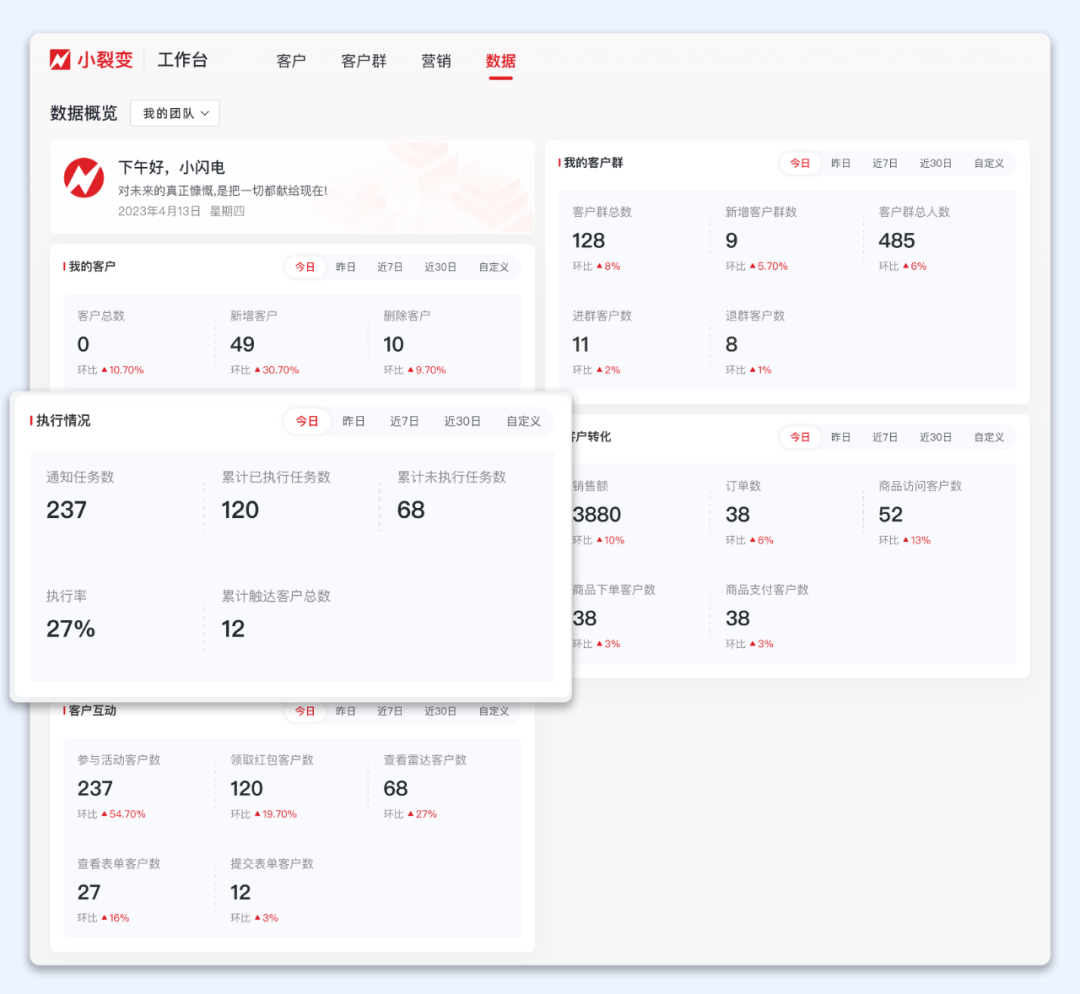Click 昨日 in 我的客户 panel

tap(346, 267)
